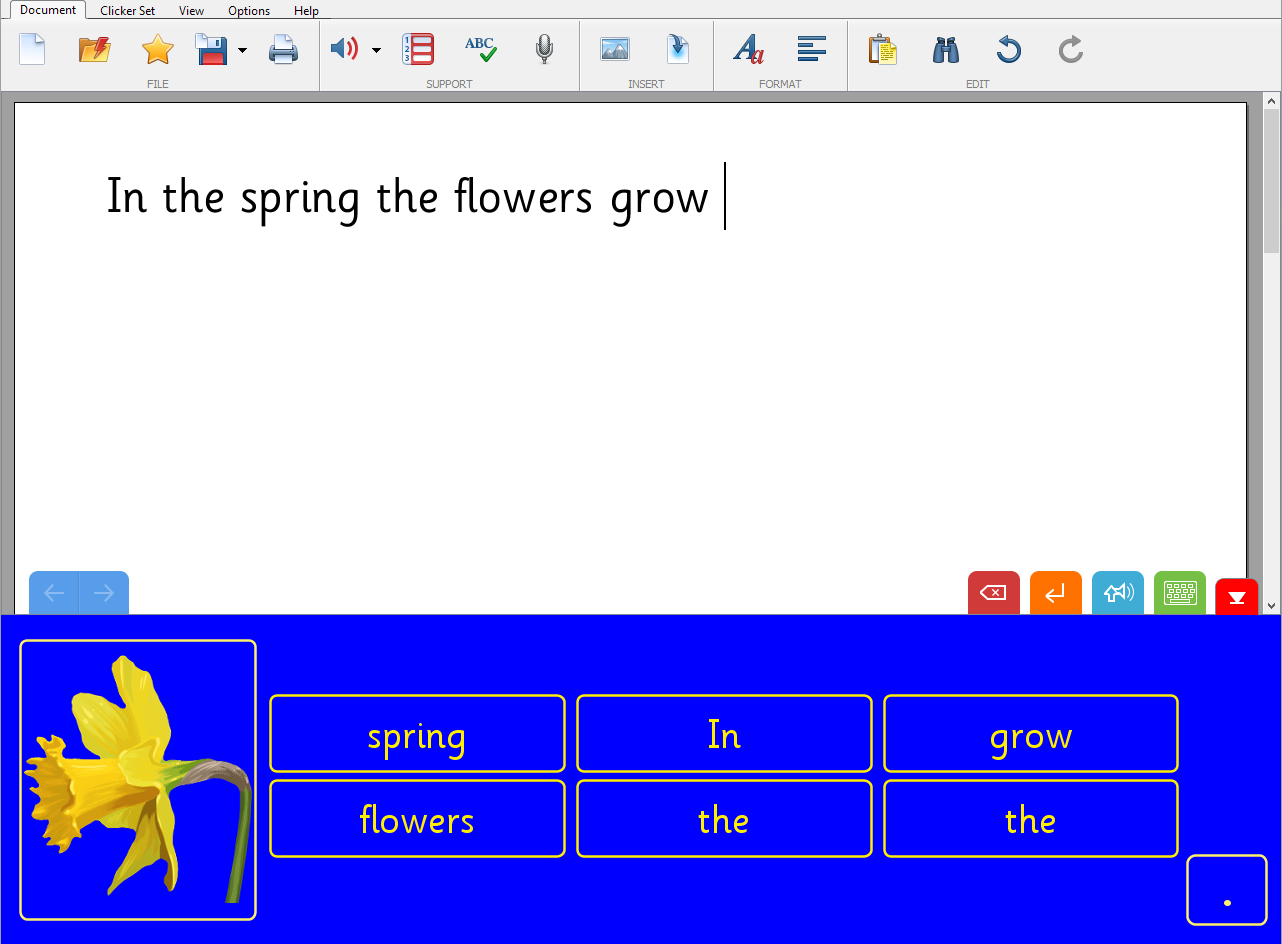
Task: Open the speech options dropdown arrow
Action: (x=376, y=49)
